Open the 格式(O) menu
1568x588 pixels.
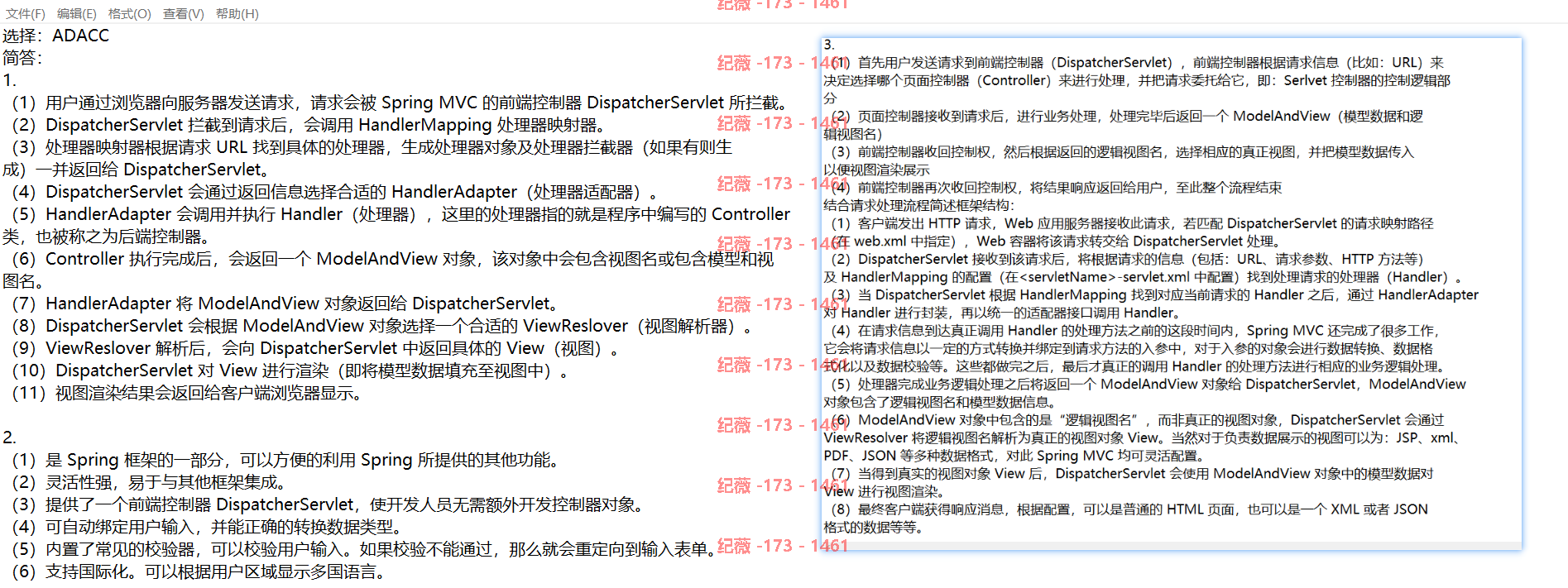130,14
